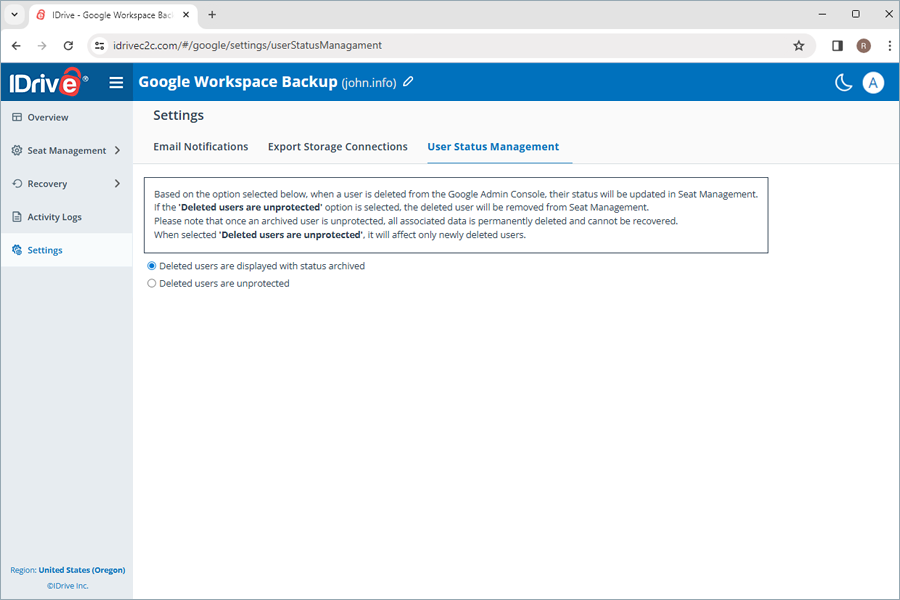Toggle dark mode with the moon icon

(842, 83)
